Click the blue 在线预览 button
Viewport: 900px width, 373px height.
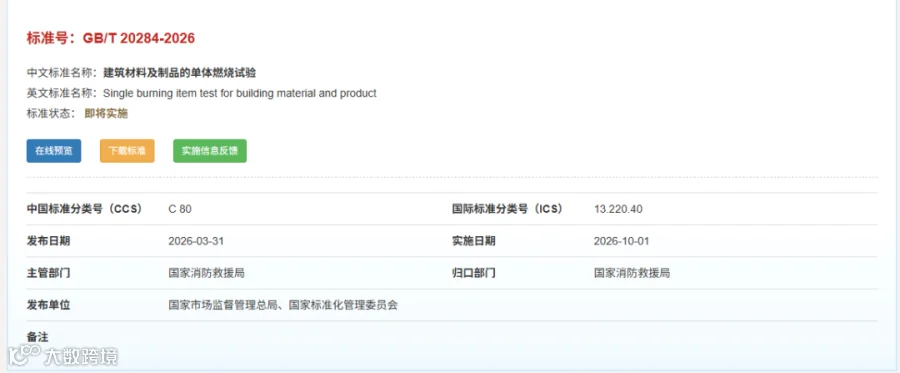click(54, 151)
